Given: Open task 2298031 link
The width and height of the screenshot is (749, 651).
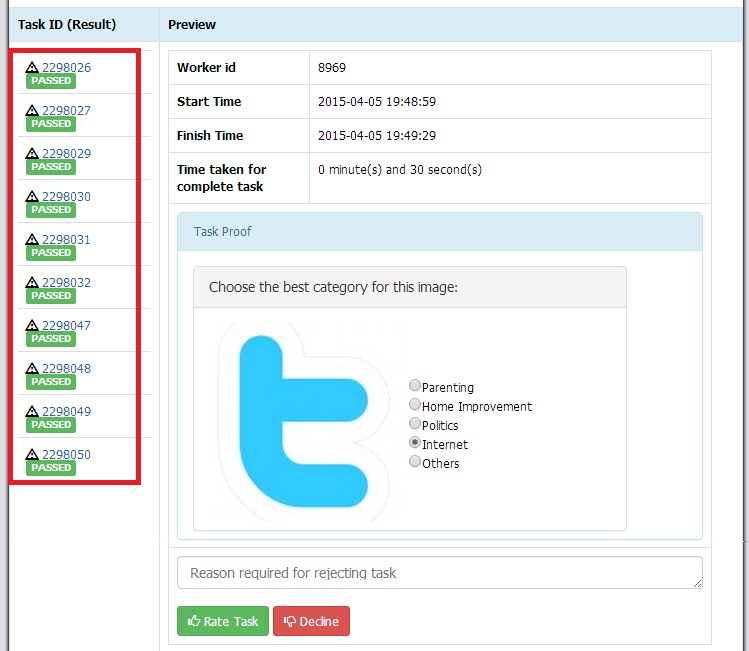Looking at the screenshot, I should pos(66,240).
